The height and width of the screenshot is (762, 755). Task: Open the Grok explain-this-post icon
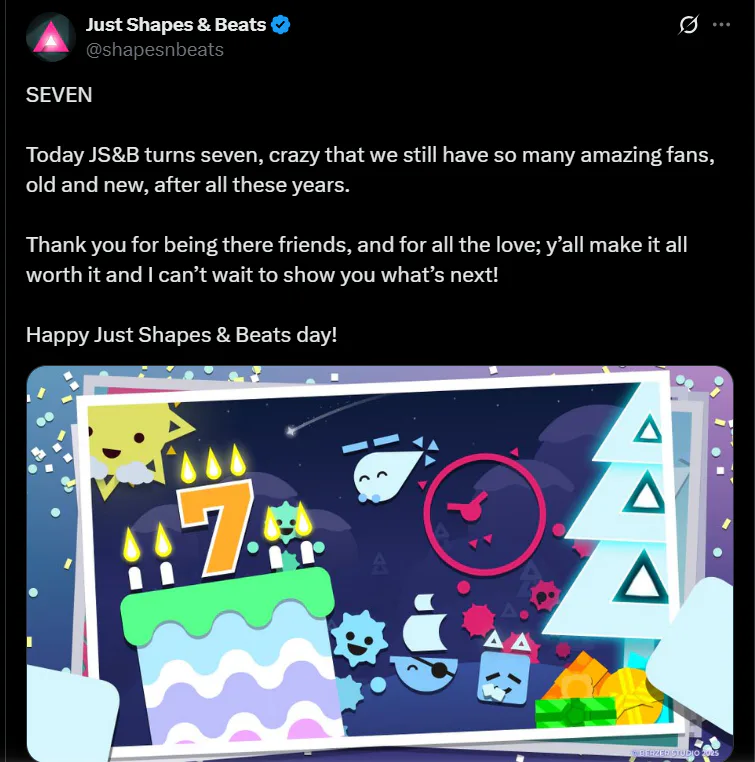click(688, 25)
